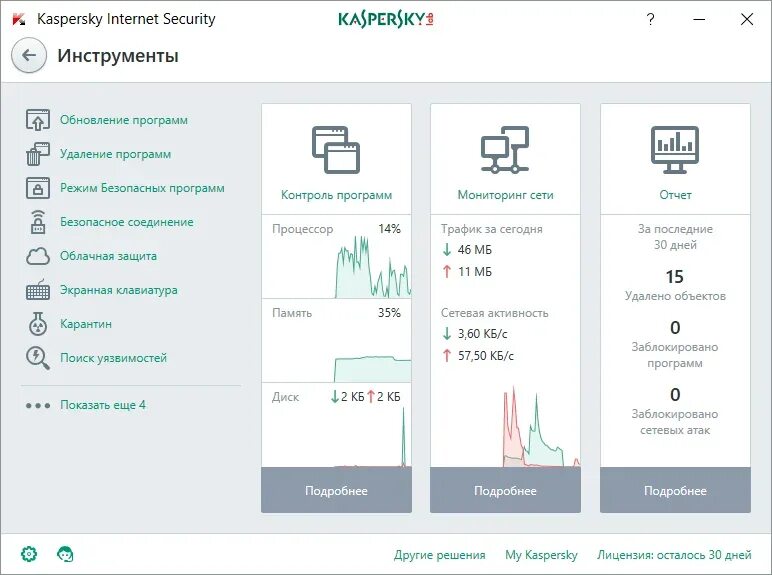Viewport: 772px width, 575px height.
Task: Click the Поиск уязвимостей magnifier icon
Action: click(x=38, y=358)
